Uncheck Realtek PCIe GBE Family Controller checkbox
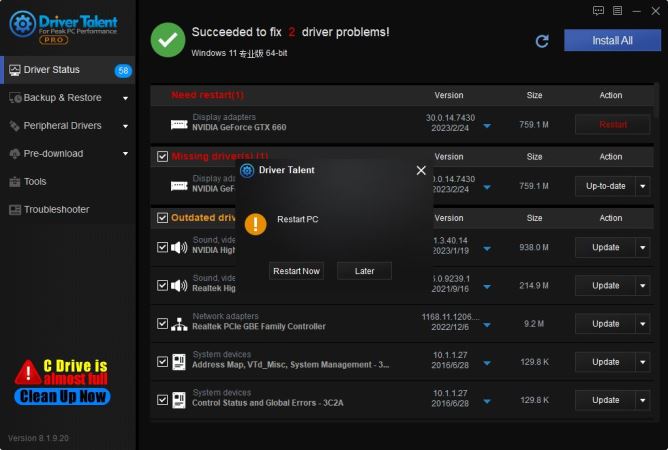This screenshot has width=668, height=450. [x=162, y=323]
